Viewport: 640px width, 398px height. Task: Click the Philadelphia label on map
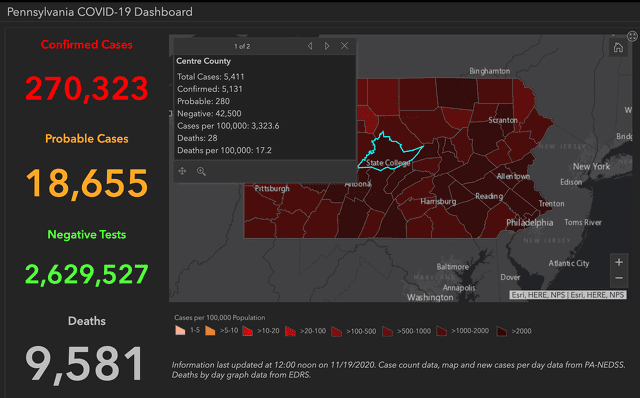click(x=529, y=222)
